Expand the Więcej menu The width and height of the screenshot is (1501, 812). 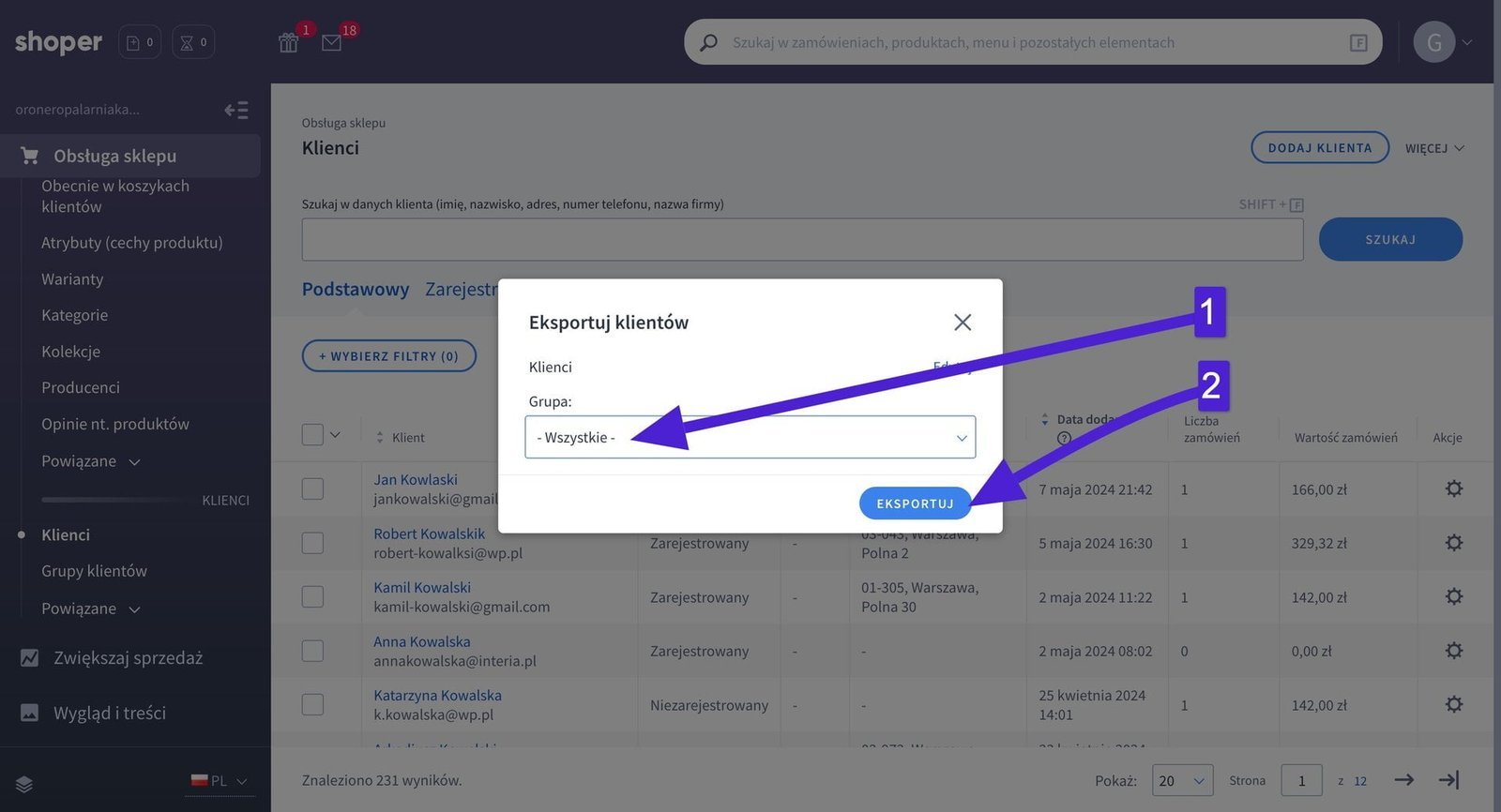(1433, 148)
